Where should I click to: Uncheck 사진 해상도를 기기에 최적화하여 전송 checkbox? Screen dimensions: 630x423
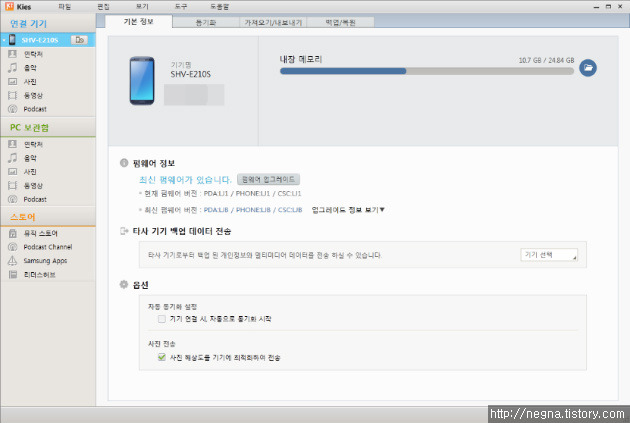click(162, 357)
